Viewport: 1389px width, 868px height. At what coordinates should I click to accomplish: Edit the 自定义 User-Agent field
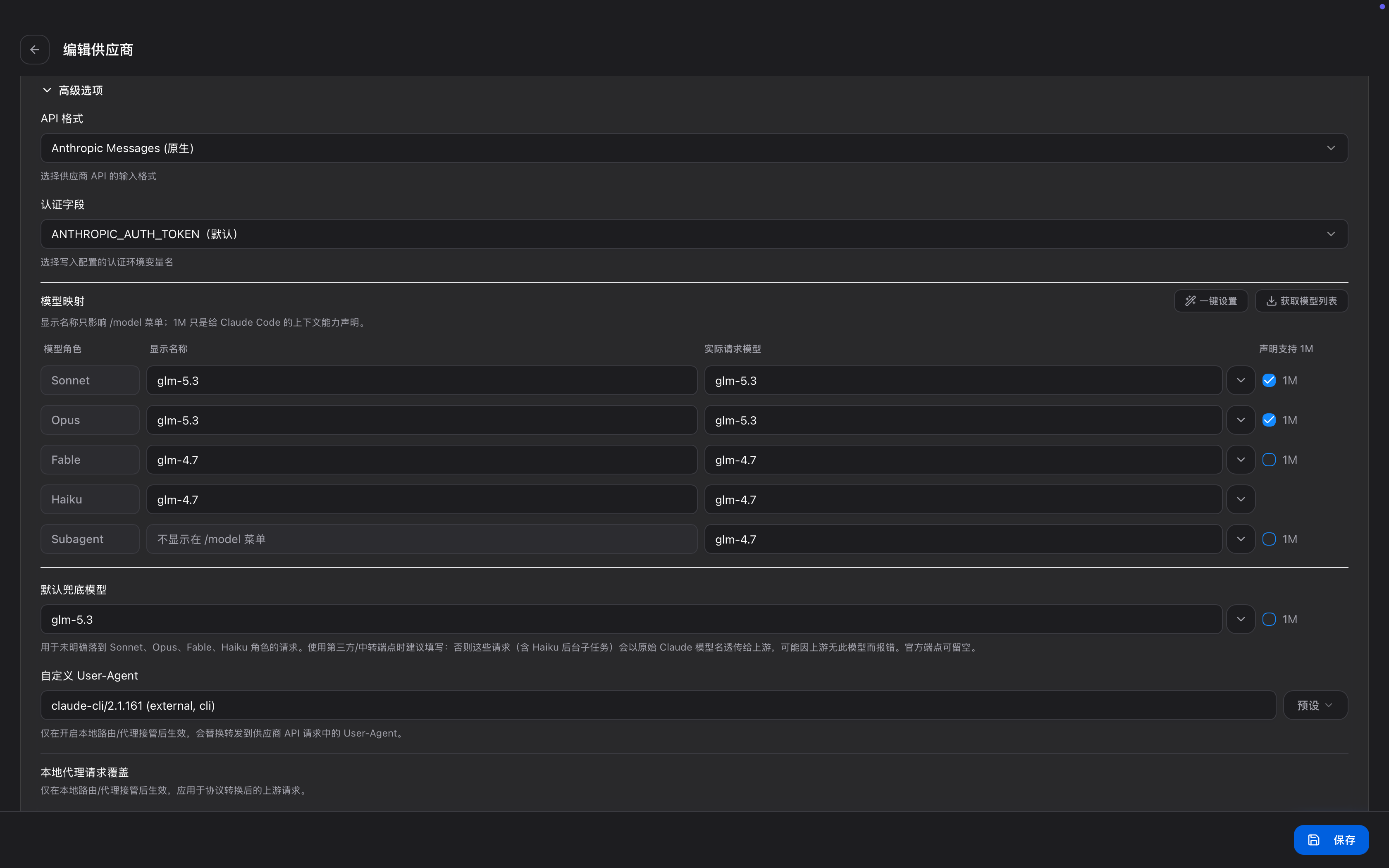click(659, 706)
